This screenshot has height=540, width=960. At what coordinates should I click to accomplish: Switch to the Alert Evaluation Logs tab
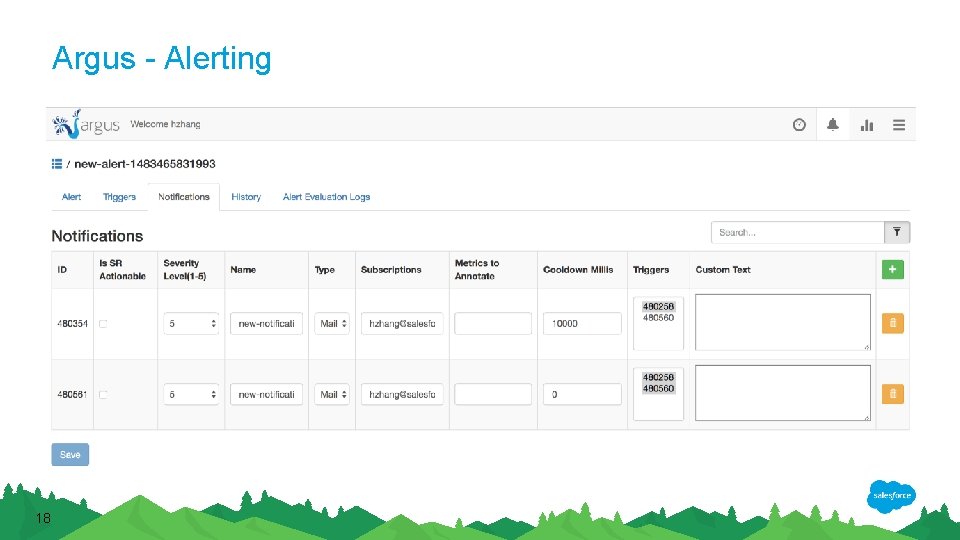pos(326,197)
